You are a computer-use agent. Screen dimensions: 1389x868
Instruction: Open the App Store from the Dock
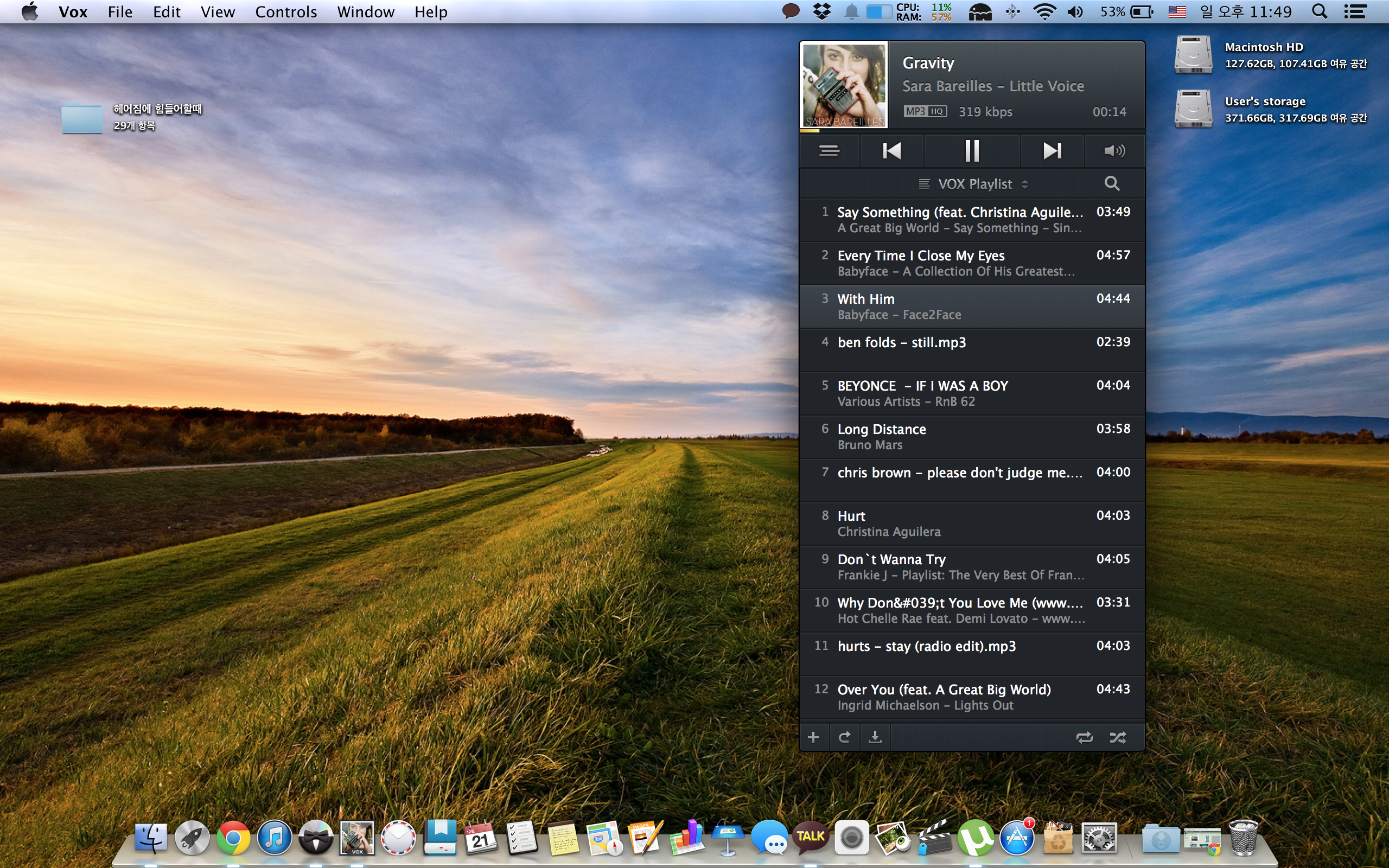coord(1016,838)
